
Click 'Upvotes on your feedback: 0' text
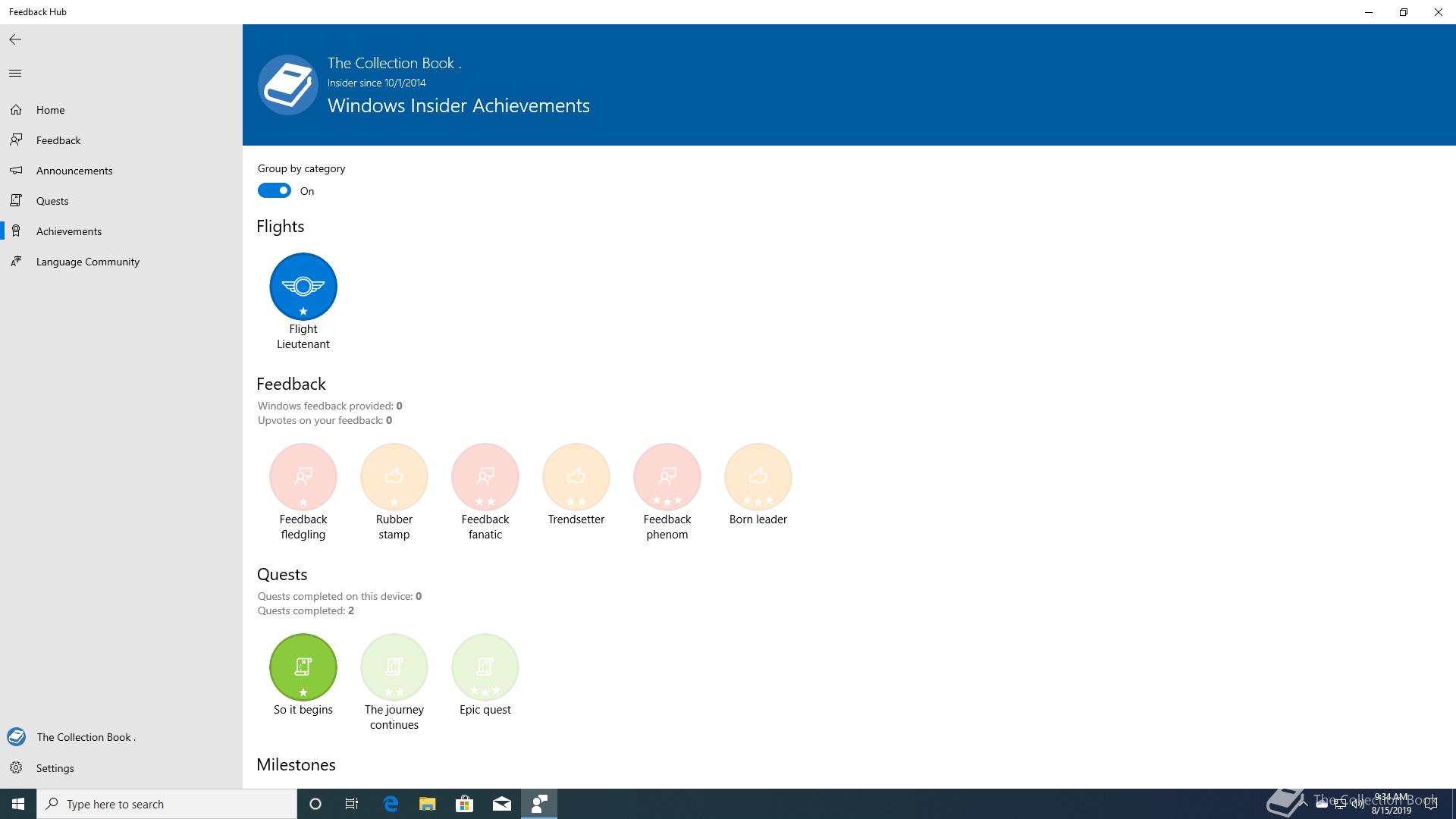(x=325, y=420)
